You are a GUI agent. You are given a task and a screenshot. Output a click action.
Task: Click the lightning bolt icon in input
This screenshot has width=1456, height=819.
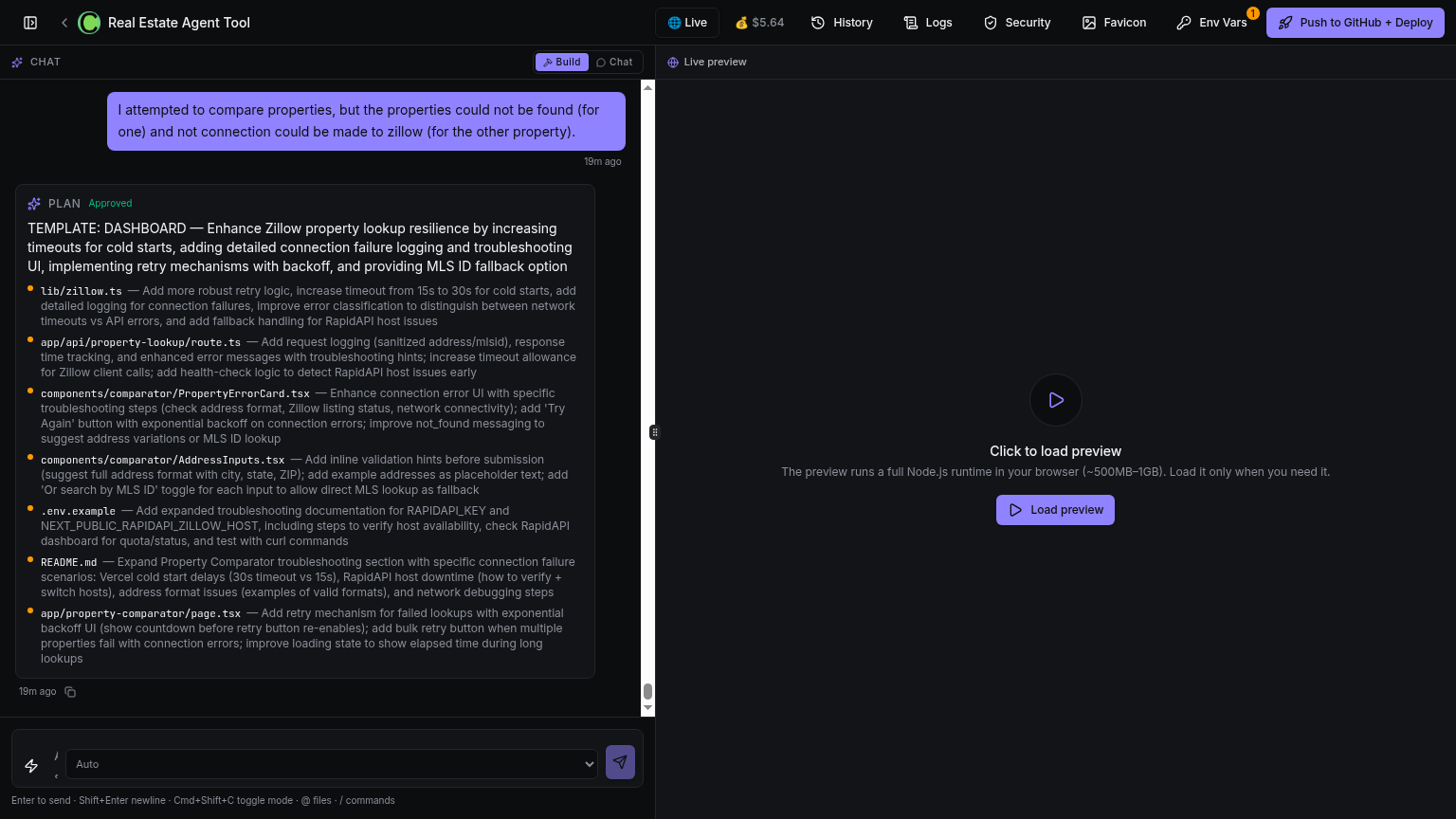pos(31,765)
